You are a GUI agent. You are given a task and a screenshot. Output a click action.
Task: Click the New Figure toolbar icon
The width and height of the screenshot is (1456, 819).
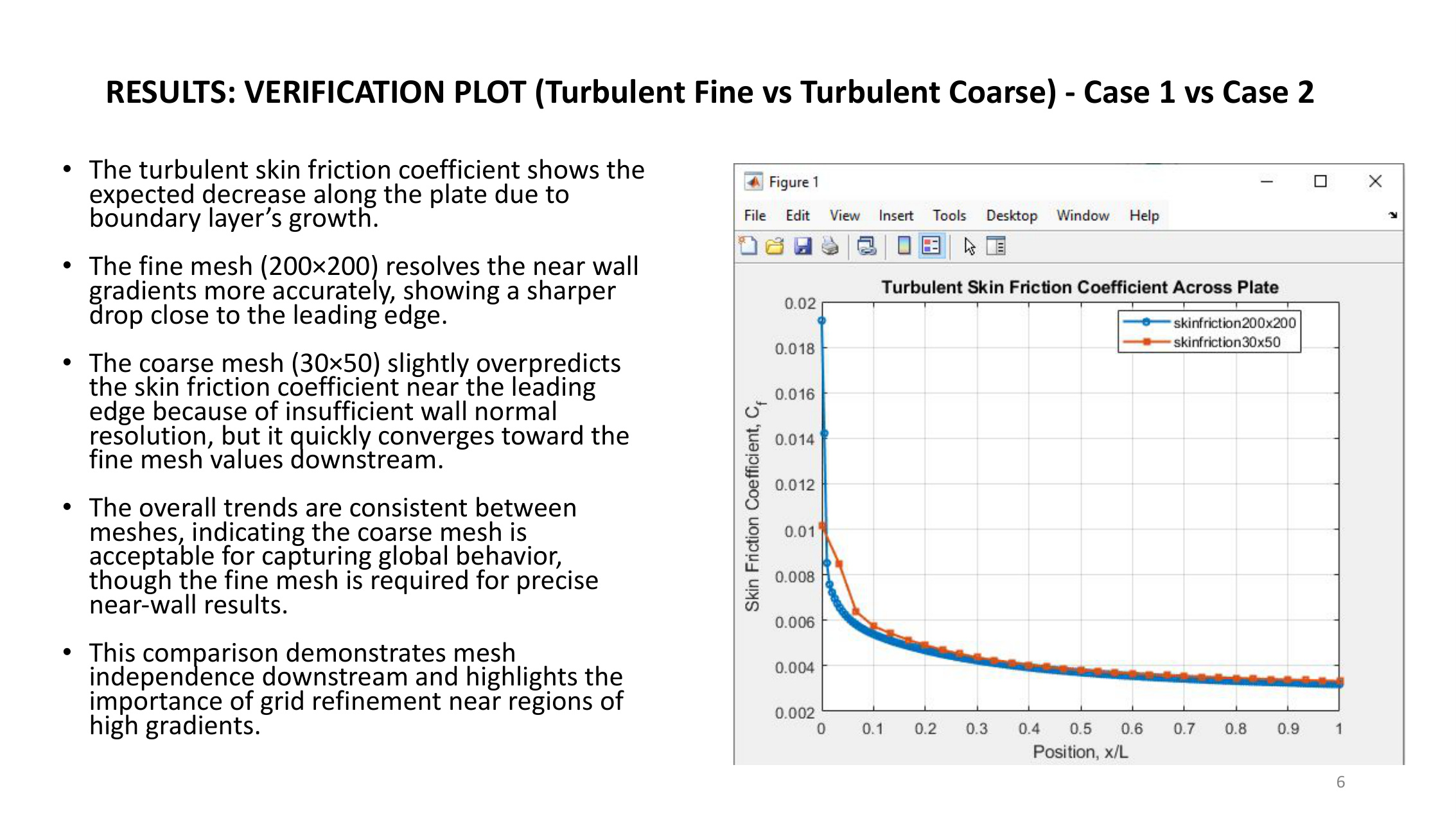coord(748,246)
